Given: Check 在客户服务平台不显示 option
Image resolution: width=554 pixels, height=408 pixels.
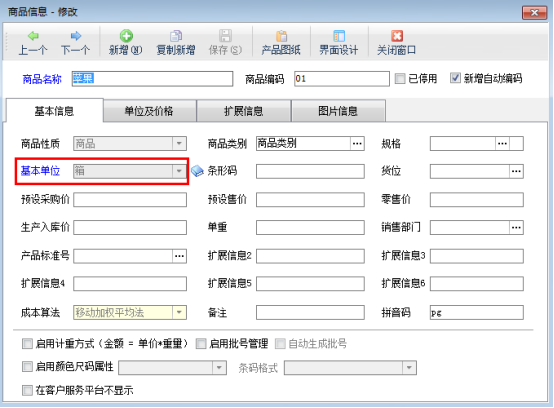Looking at the screenshot, I should pyautogui.click(x=27, y=390).
